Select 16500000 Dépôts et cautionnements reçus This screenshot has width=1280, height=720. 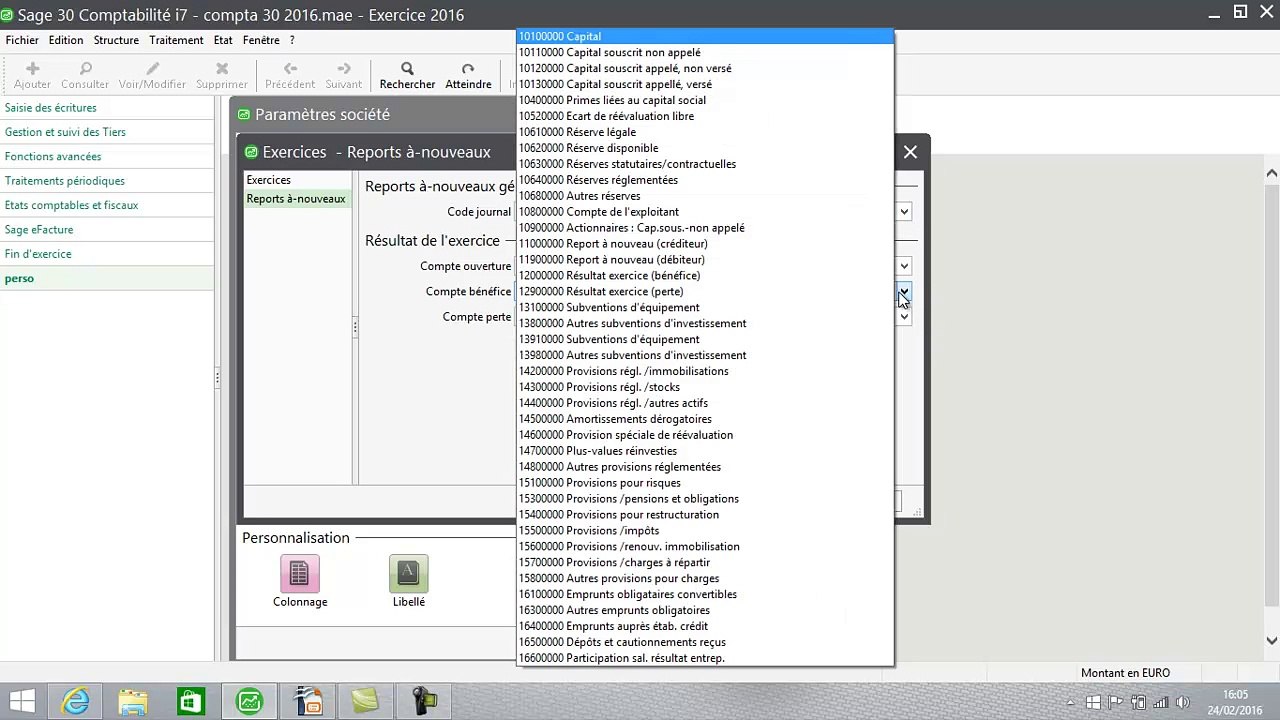pyautogui.click(x=705, y=642)
